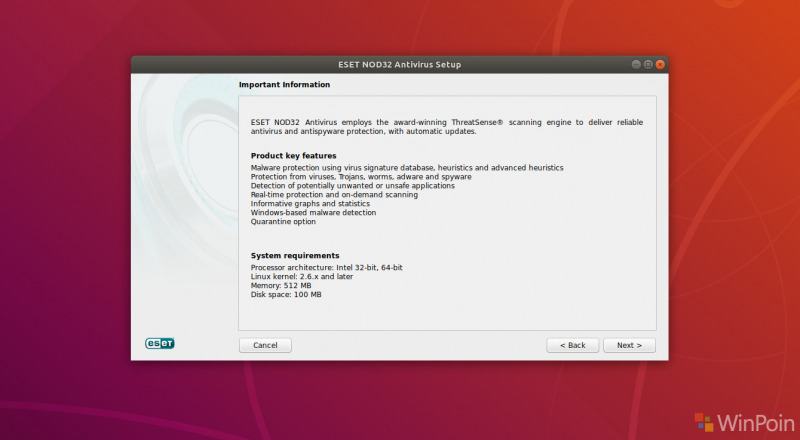This screenshot has width=800, height=440.
Task: Click the Quarantine option line
Action: (283, 222)
